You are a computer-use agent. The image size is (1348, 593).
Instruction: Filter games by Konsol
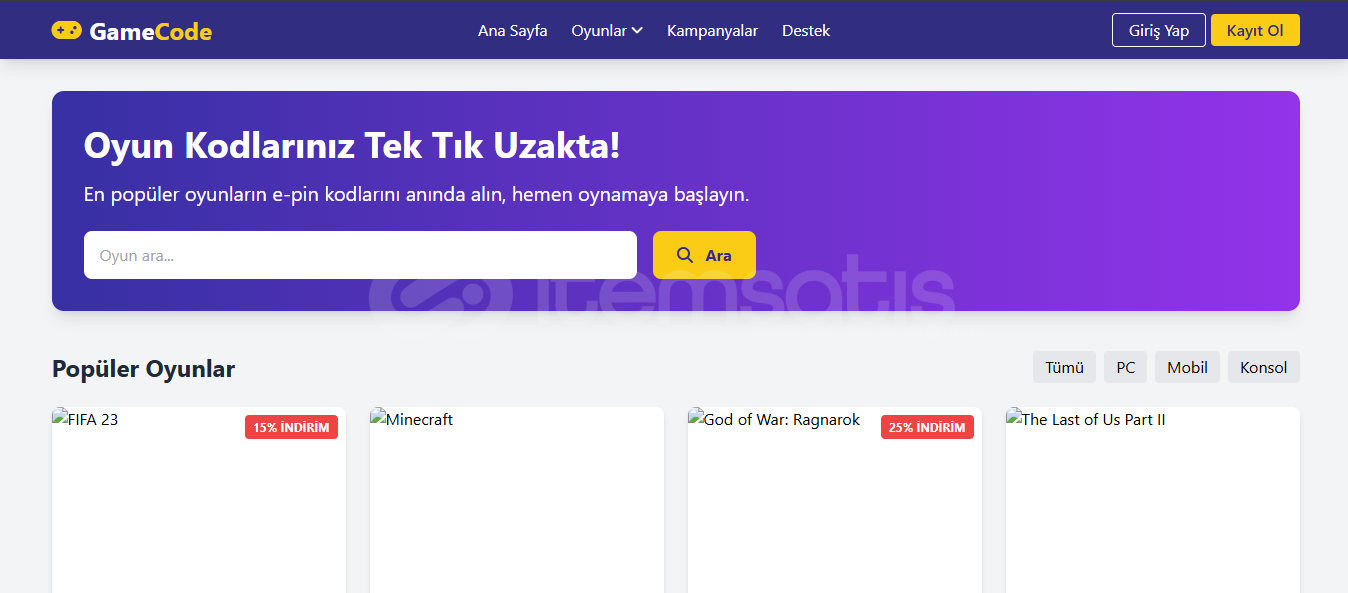point(1264,367)
